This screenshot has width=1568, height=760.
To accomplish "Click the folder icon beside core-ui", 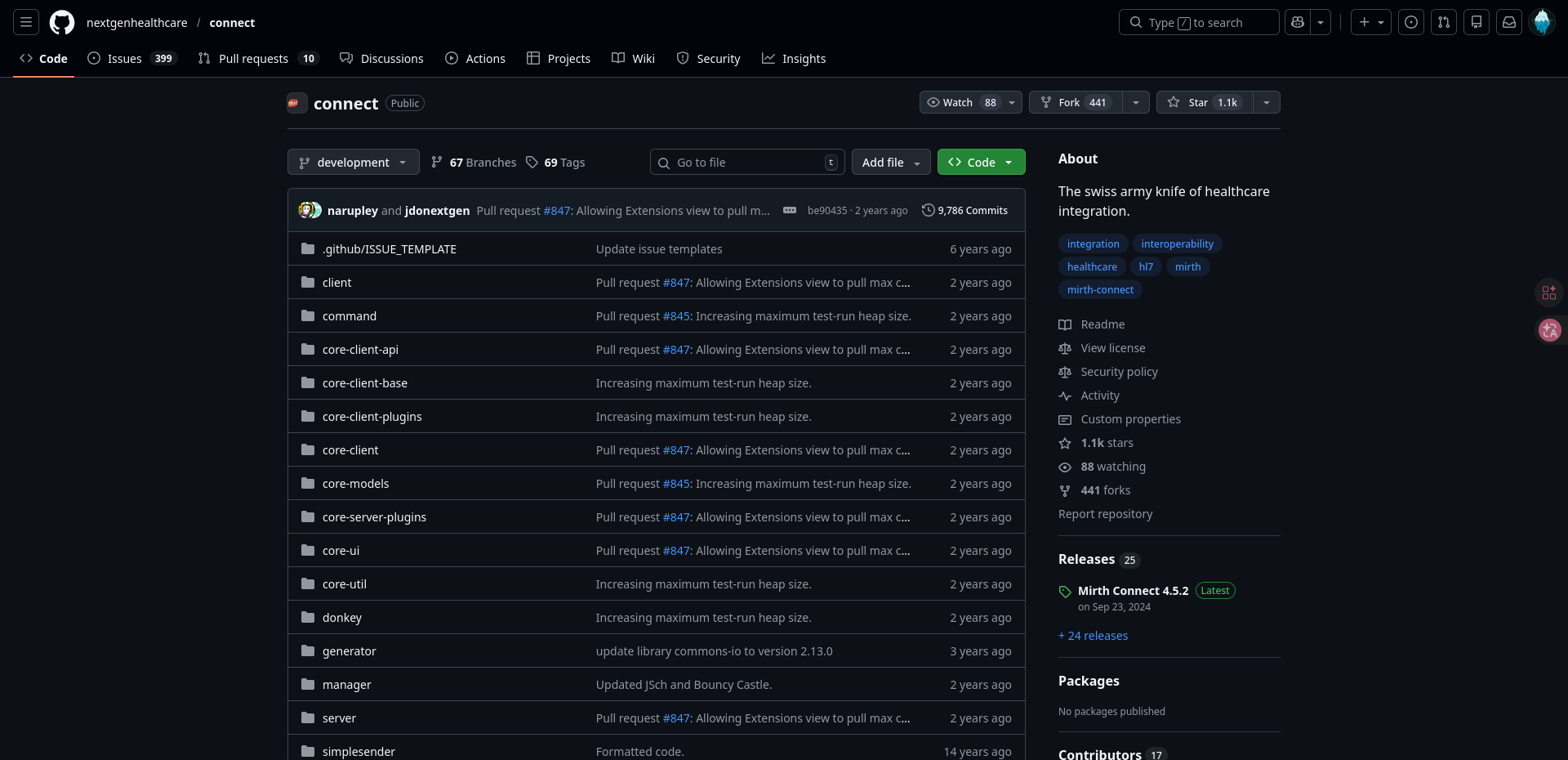I will pyautogui.click(x=308, y=551).
